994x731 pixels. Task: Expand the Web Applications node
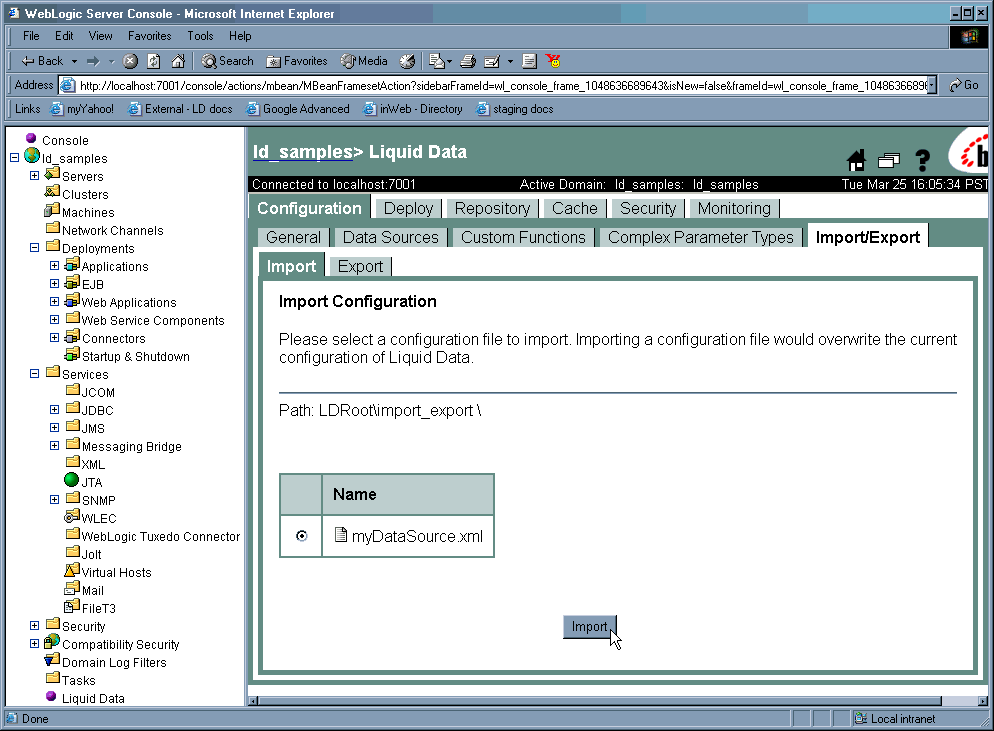(55, 301)
